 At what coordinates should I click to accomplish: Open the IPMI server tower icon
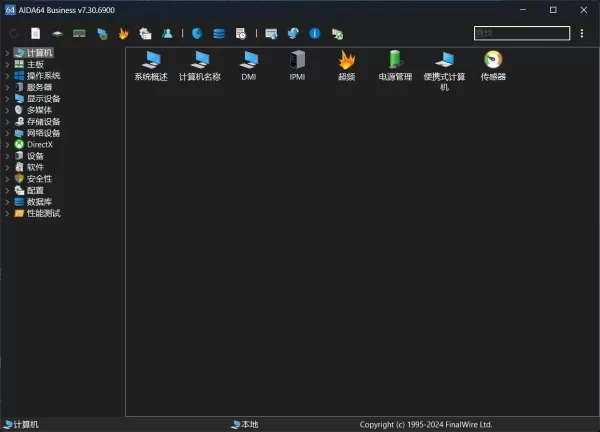point(297,61)
